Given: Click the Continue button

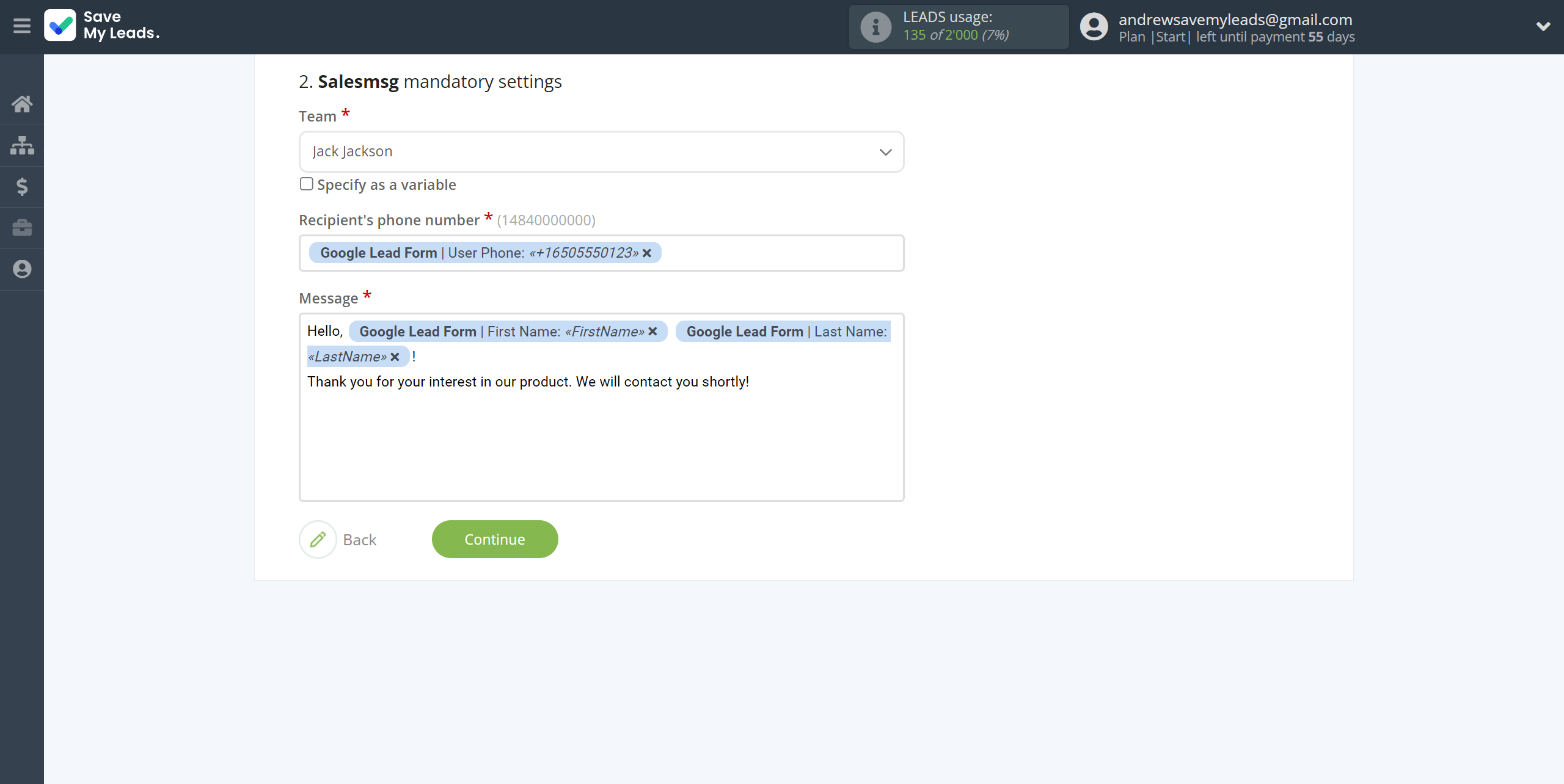Looking at the screenshot, I should pyautogui.click(x=495, y=539).
